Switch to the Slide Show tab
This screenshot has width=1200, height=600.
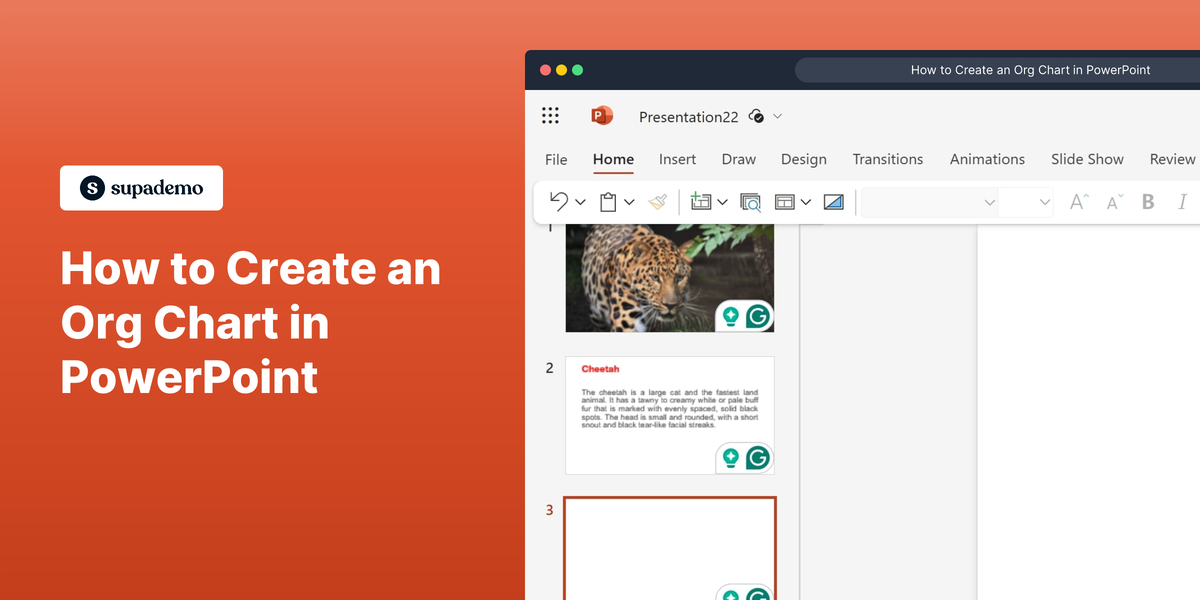[1087, 159]
